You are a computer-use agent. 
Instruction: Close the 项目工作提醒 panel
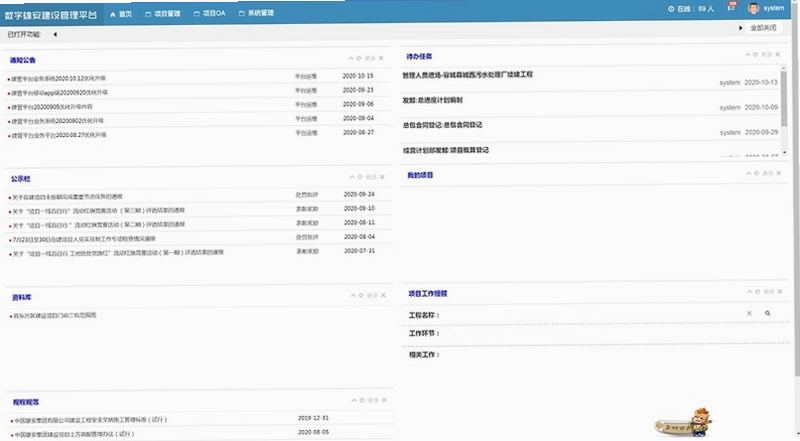point(780,291)
